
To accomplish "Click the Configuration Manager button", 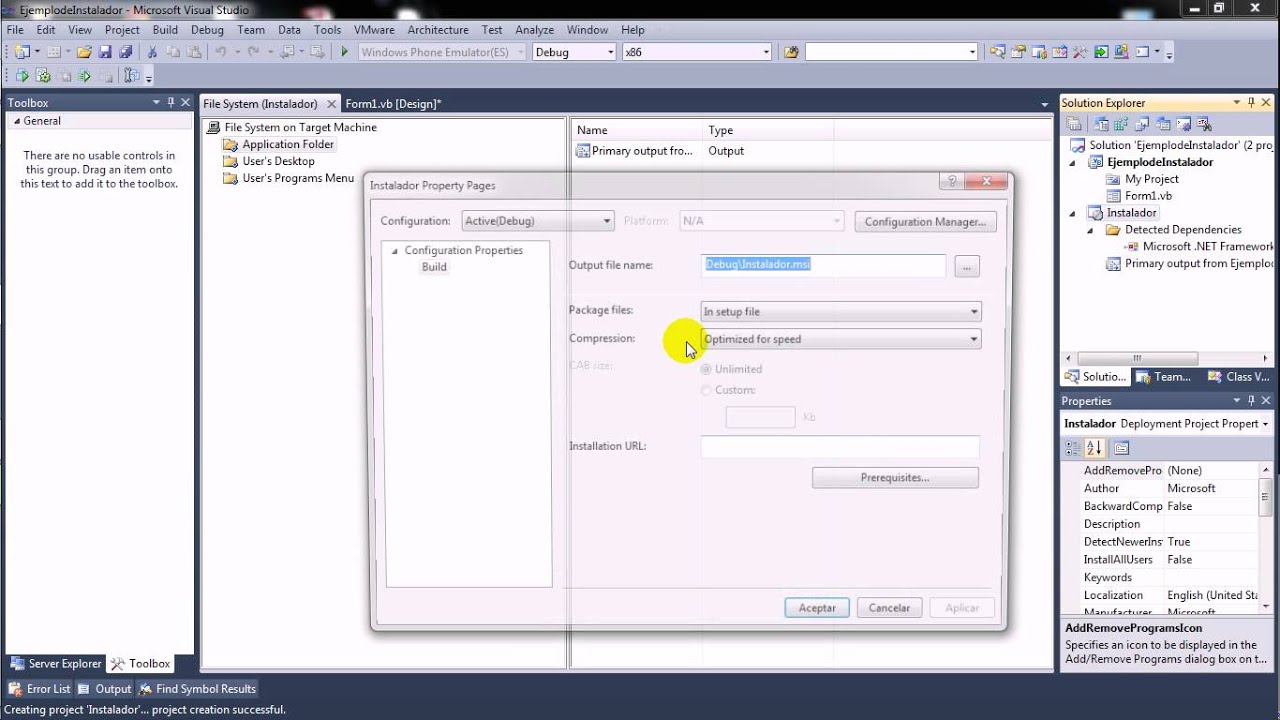I will coord(925,222).
